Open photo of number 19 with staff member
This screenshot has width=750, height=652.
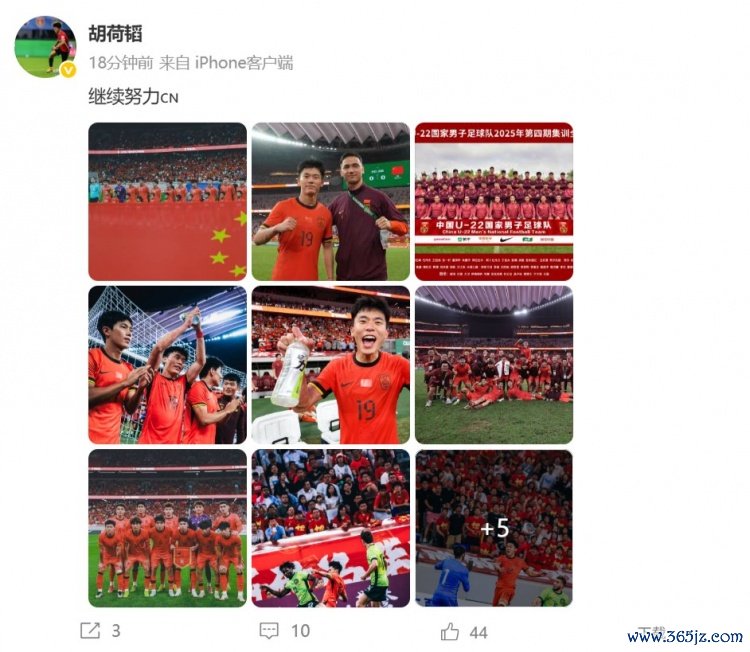(331, 201)
